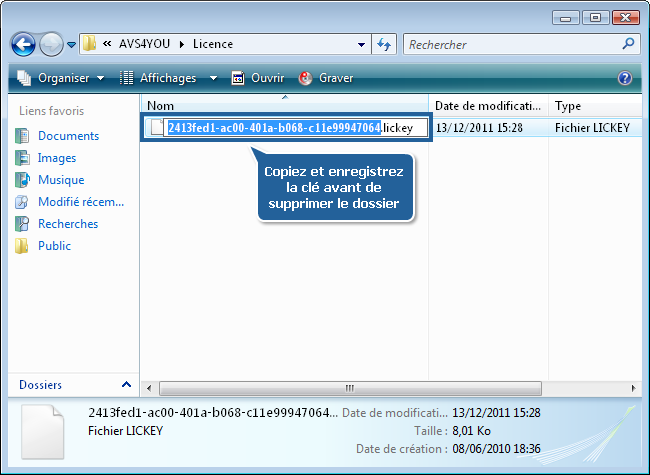
Task: Sort by Date de modification column header
Action: pyautogui.click(x=488, y=106)
